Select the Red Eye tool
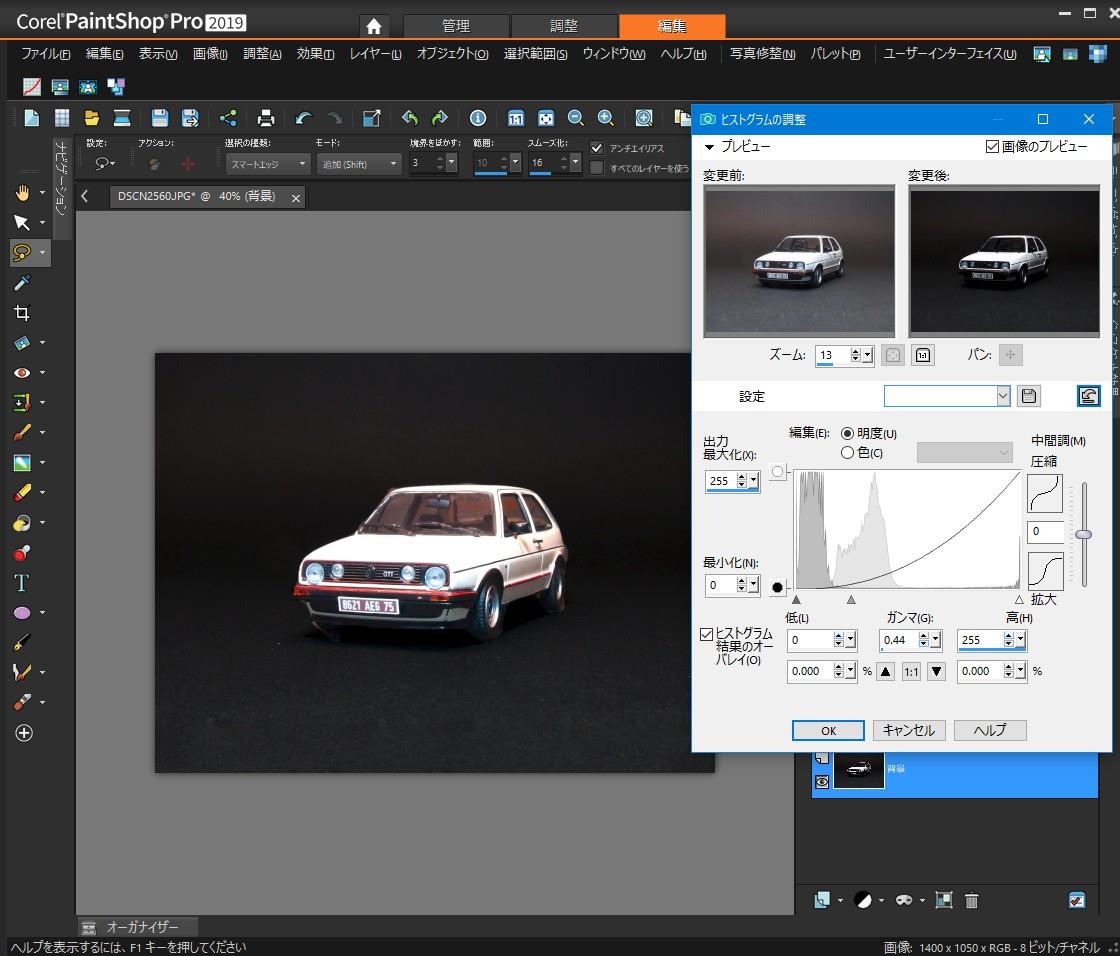Screen dimensions: 1120x956 (x=22, y=372)
